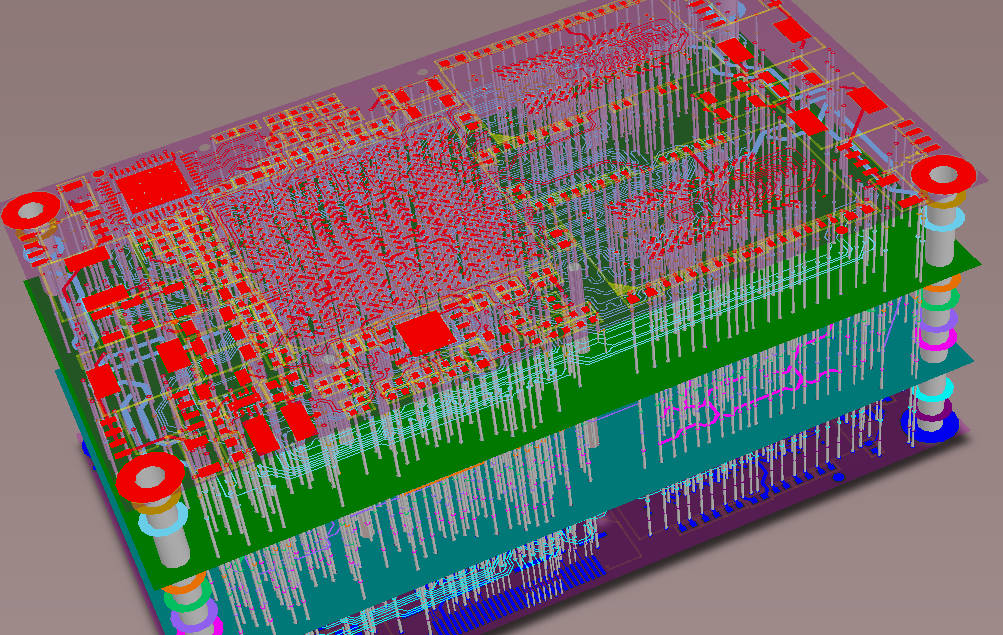Screen dimensions: 1003x635
Task: Select the red mounting hole ring at left edge
Action: [x=30, y=211]
